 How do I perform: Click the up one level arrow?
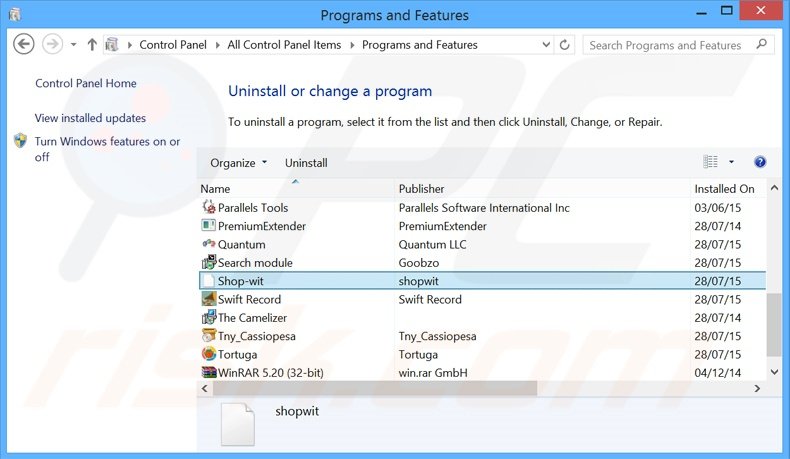(92, 45)
